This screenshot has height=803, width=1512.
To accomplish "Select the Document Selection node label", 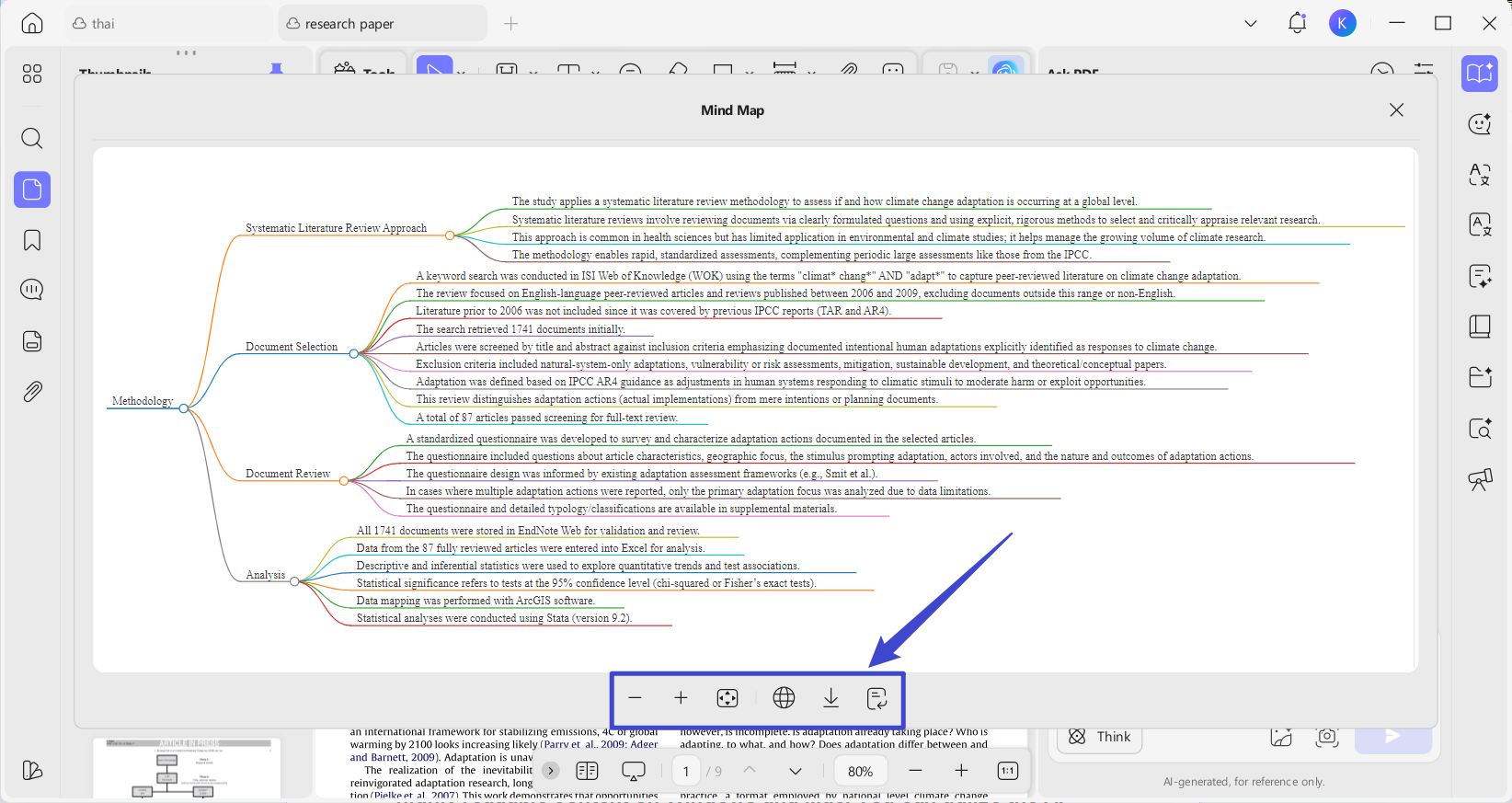I will (x=292, y=347).
